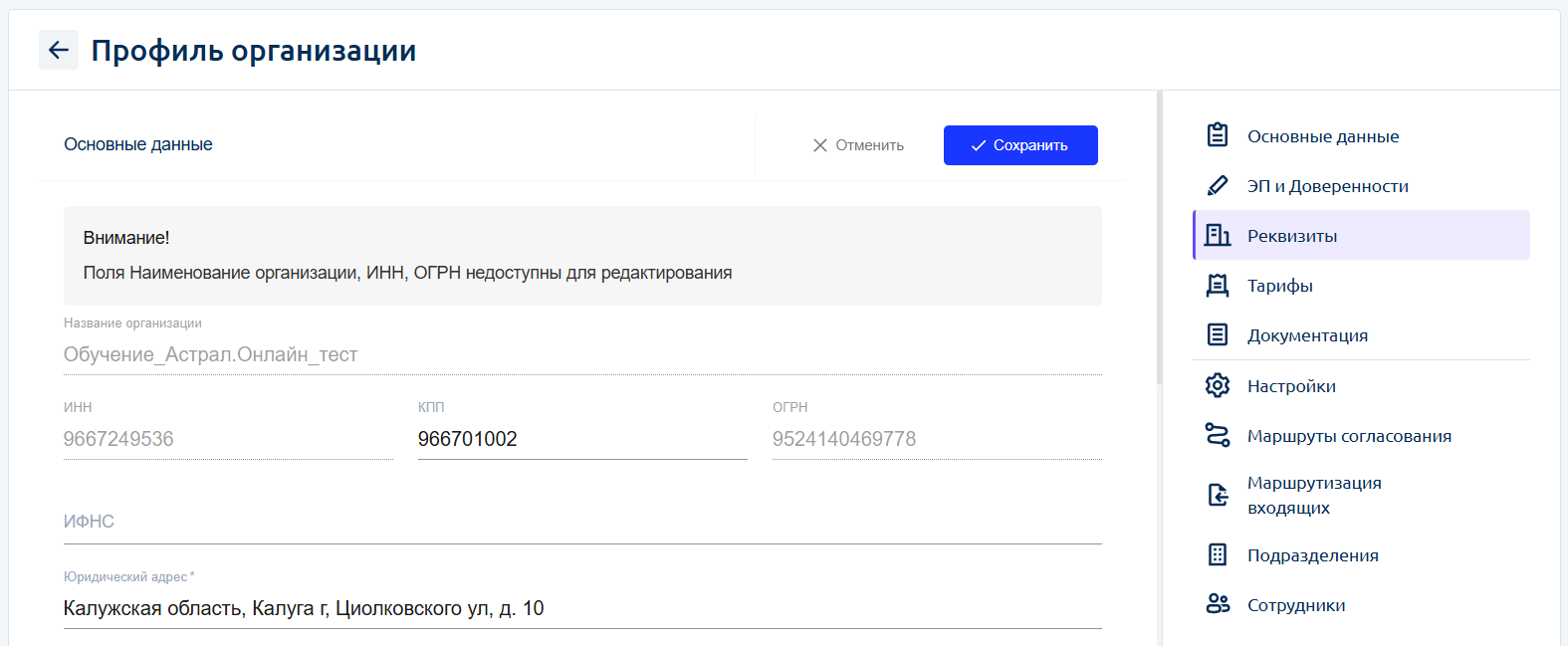The image size is (1568, 646).
Task: Focus the ИФНС input field
Action: (x=582, y=522)
